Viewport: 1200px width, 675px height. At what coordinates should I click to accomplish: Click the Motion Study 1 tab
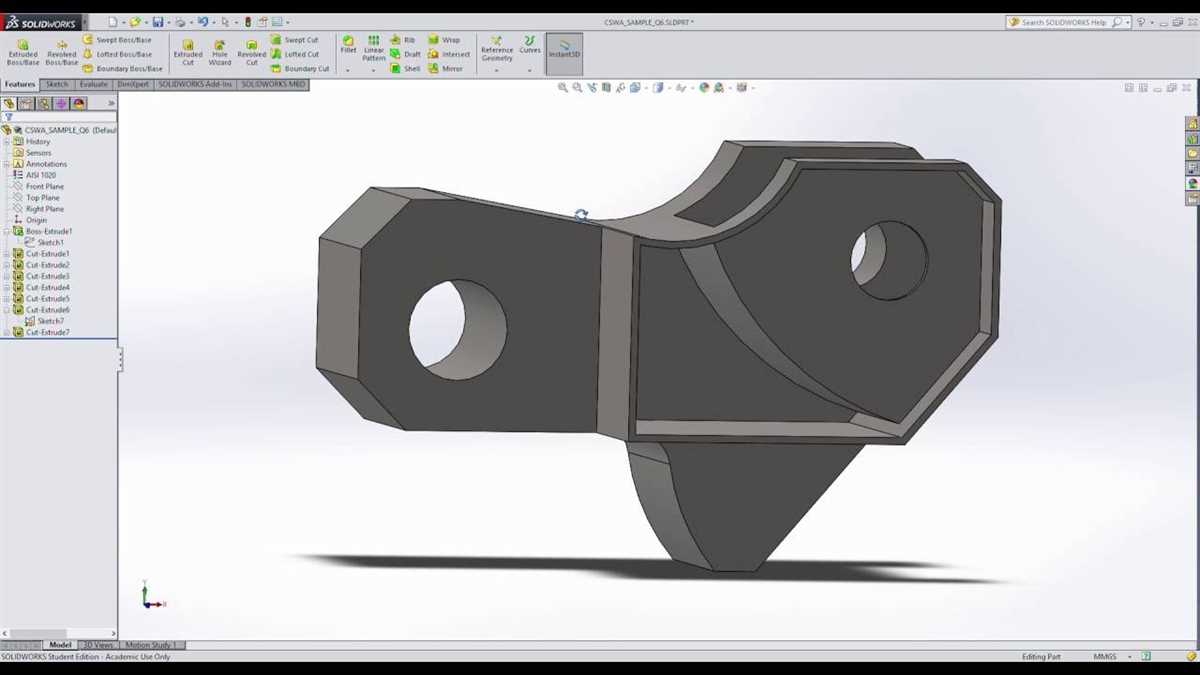click(150, 646)
